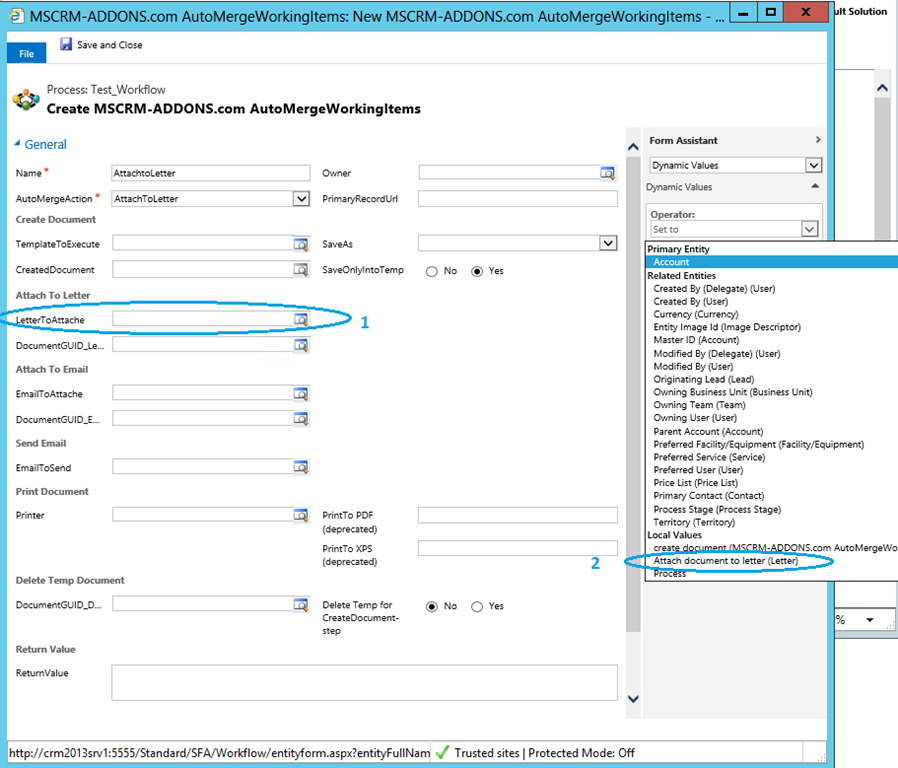Open the Operator Set to dropdown
Image resolution: width=898 pixels, height=768 pixels.
(x=809, y=229)
